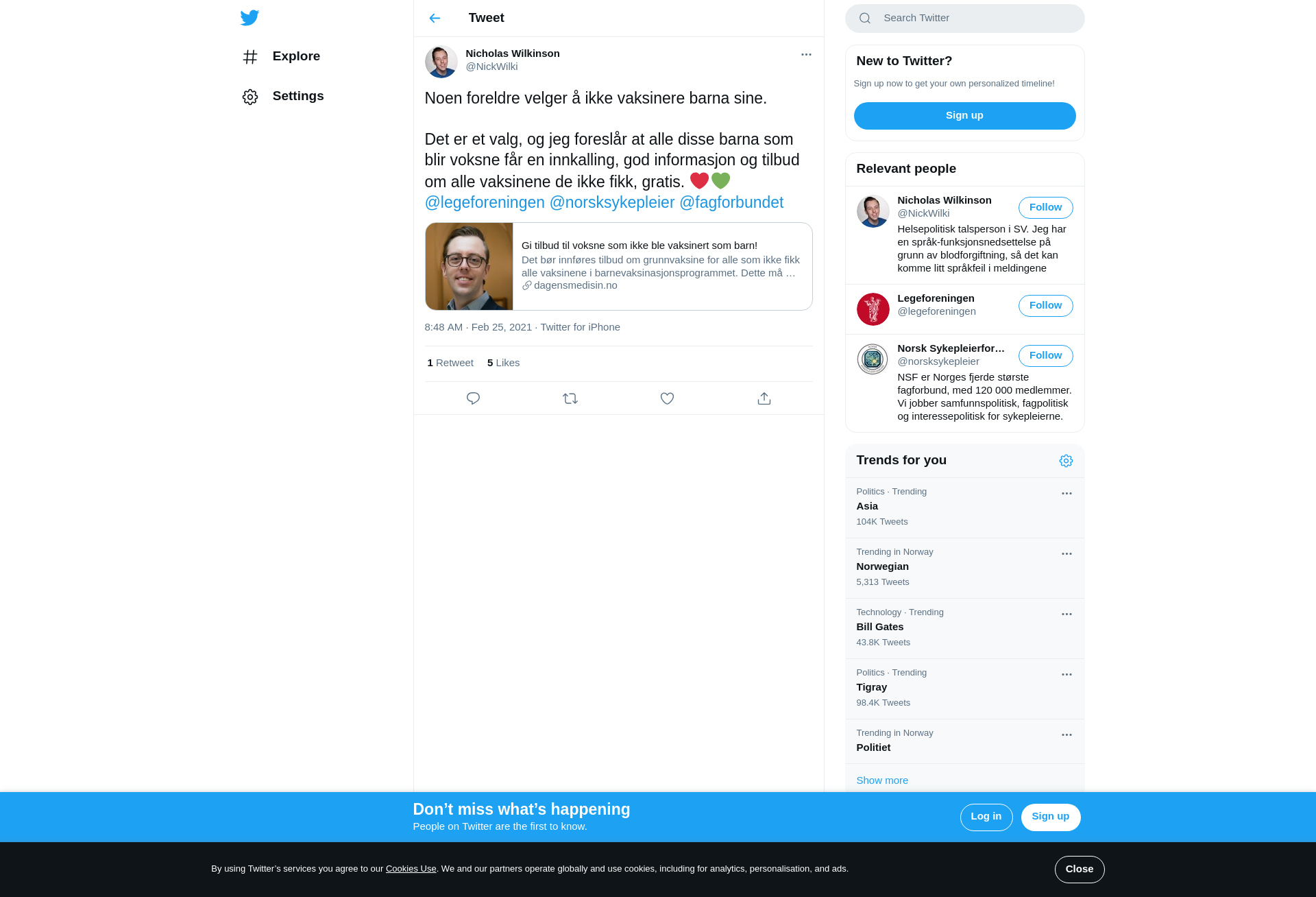This screenshot has width=1316, height=897.
Task: Reply to the tweet via comment icon
Action: [473, 398]
